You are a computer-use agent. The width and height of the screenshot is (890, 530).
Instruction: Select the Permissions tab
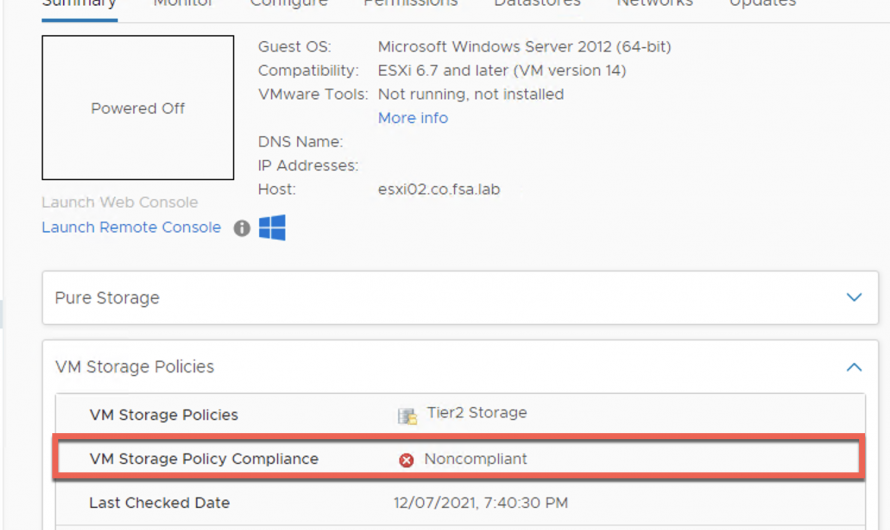410,4
